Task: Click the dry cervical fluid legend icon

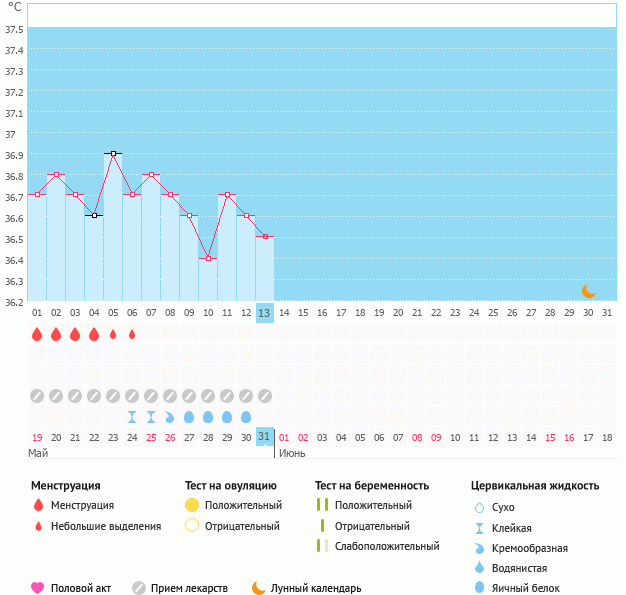Action: (479, 508)
